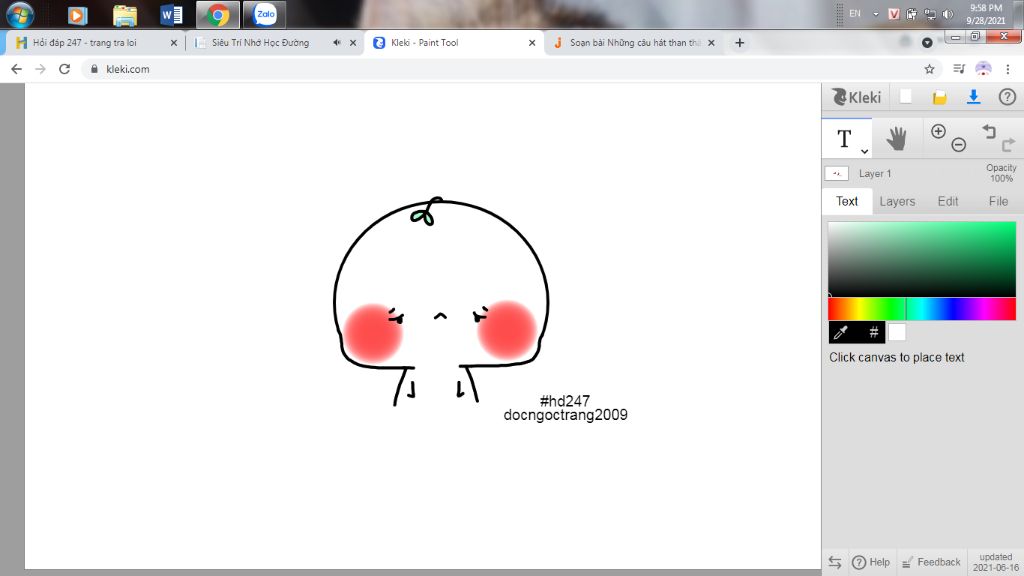Create a new blank image
Screen dimensions: 1024x576
tap(906, 97)
